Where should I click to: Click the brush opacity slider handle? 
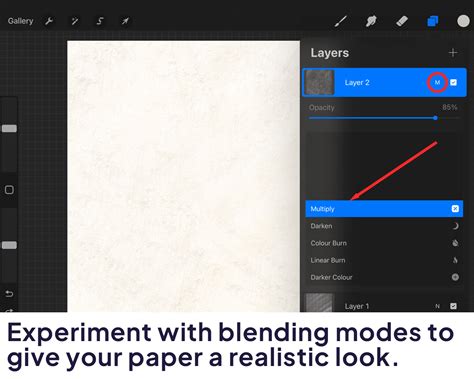pos(9,245)
